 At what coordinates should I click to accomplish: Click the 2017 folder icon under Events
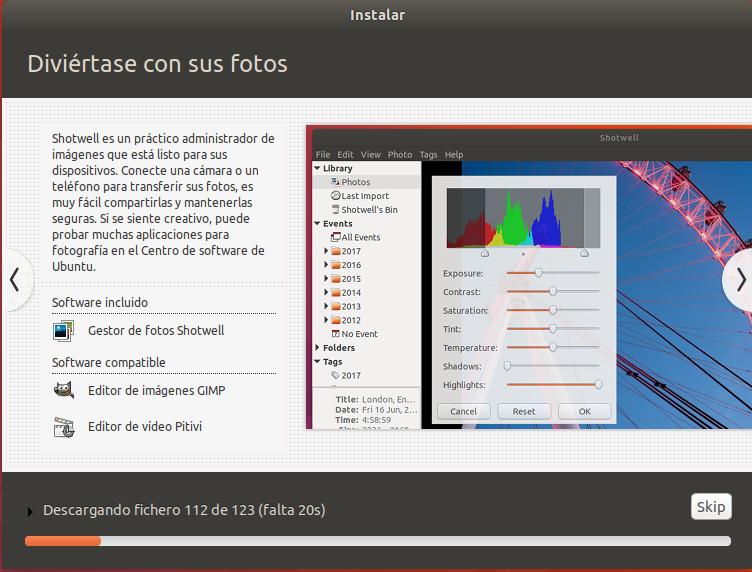point(336,251)
